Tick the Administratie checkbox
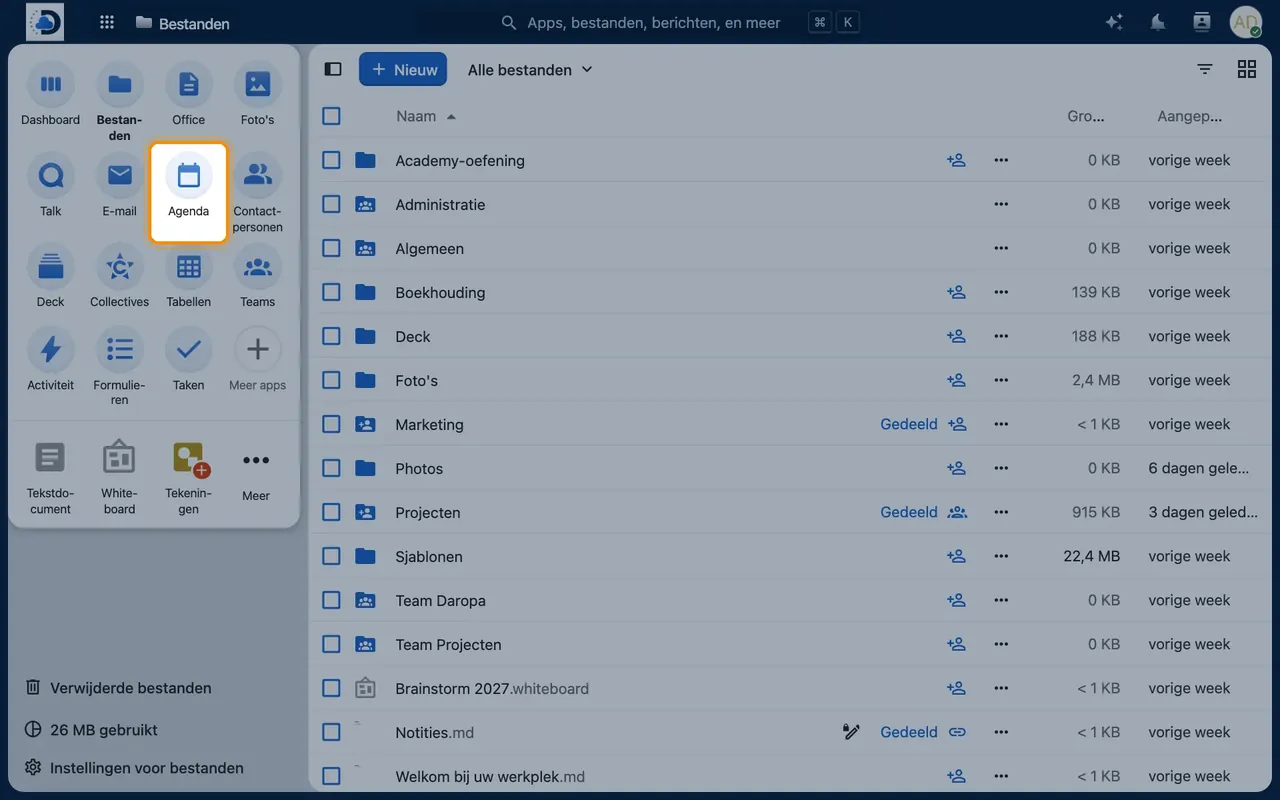This screenshot has height=800, width=1280. coord(332,204)
